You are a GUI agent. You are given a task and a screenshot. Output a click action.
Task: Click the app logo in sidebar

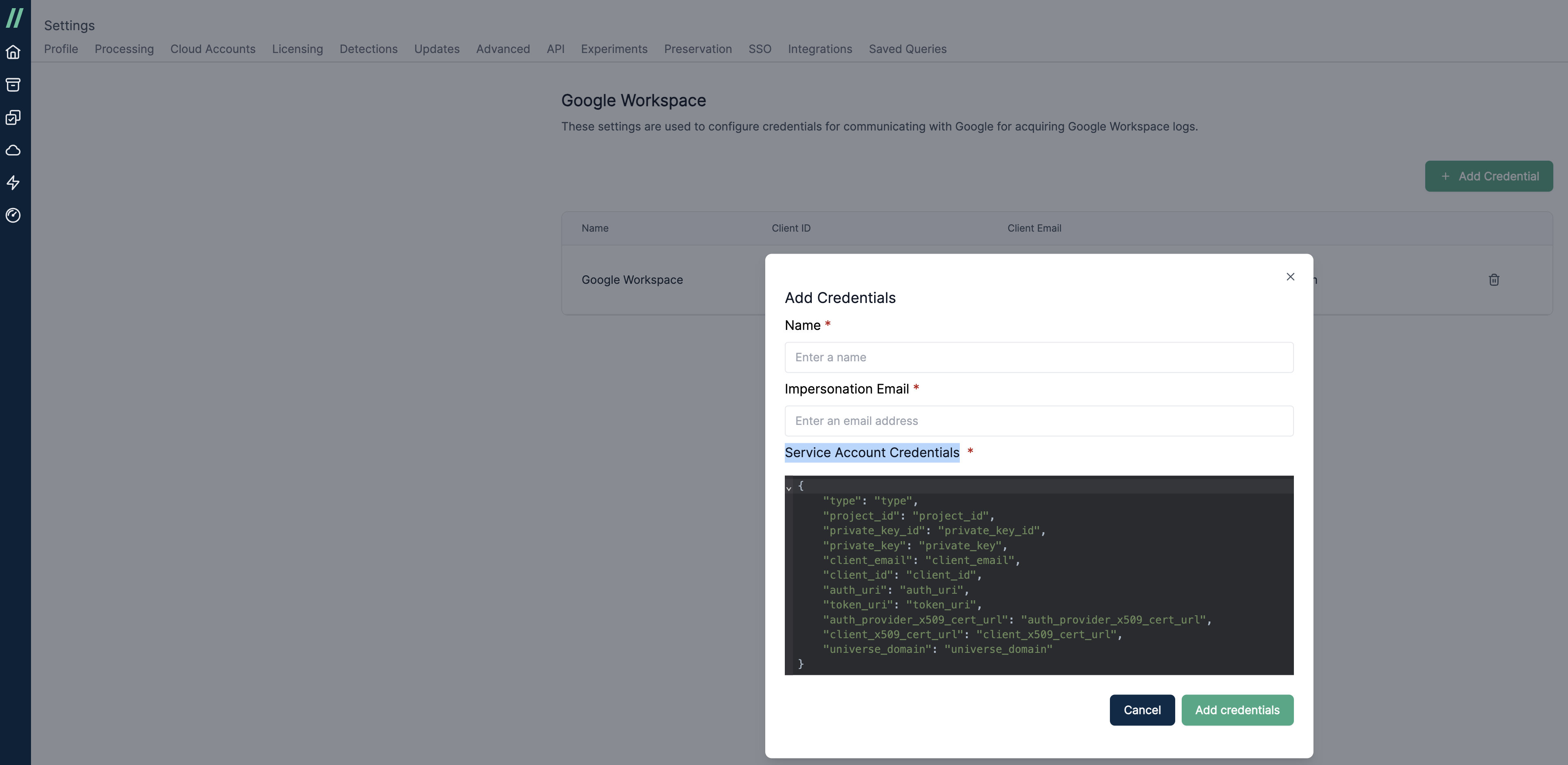[x=15, y=18]
